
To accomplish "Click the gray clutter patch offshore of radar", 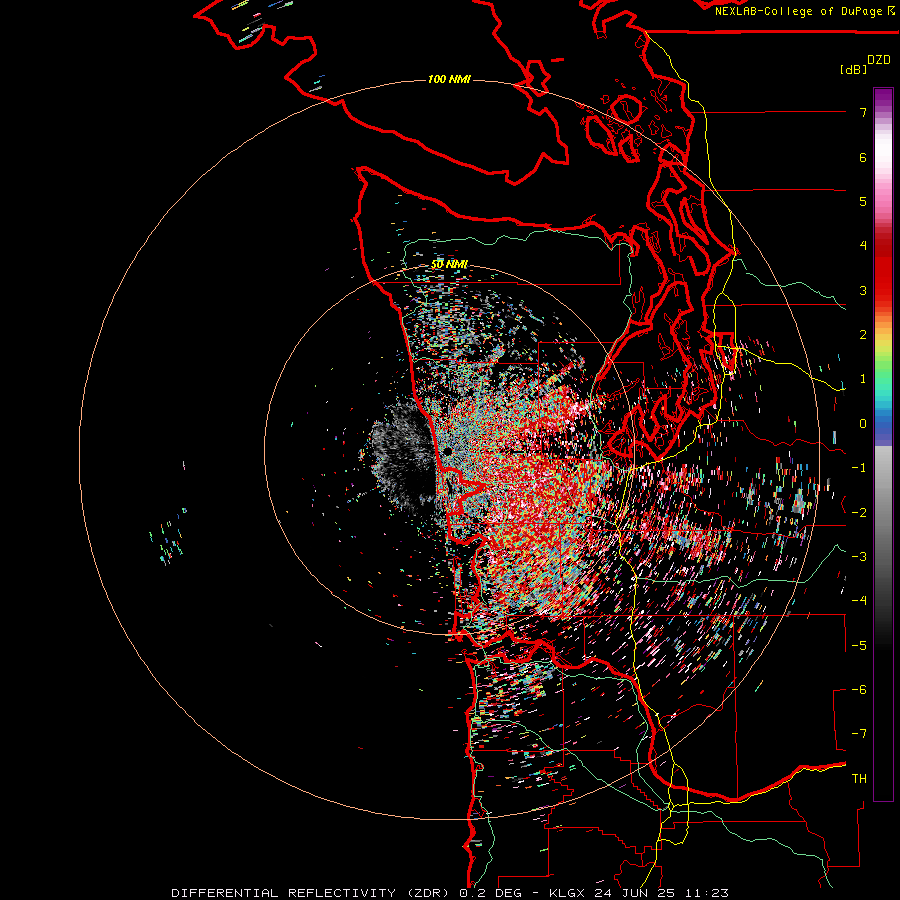I will tap(402, 456).
